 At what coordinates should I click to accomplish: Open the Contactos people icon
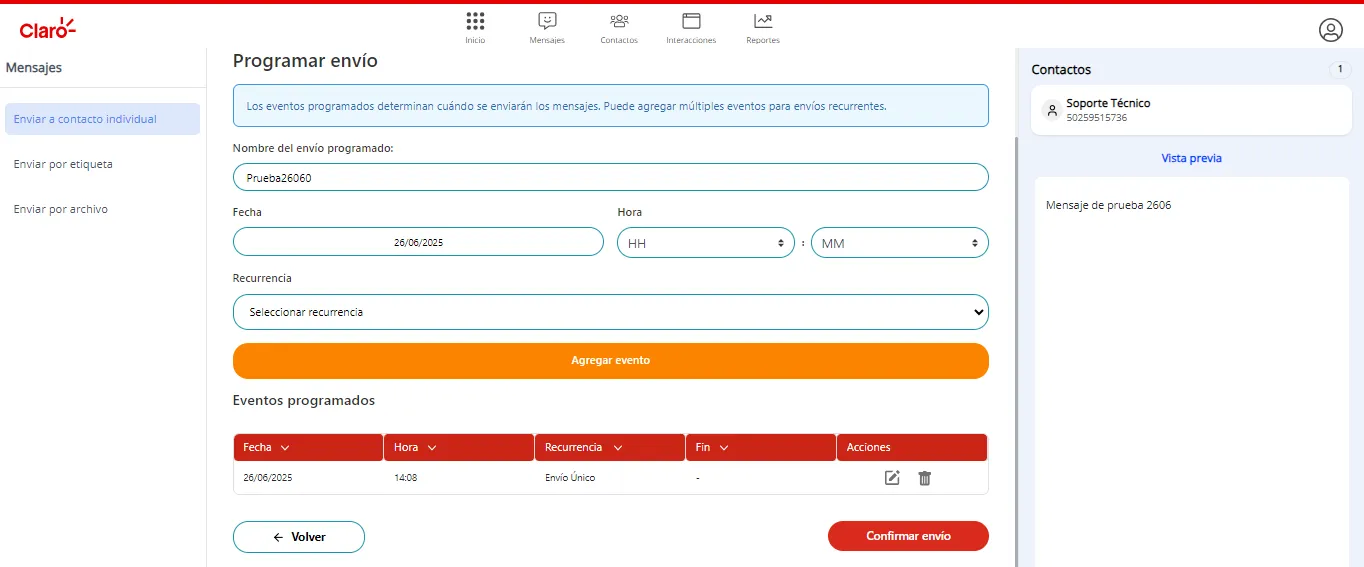(619, 21)
